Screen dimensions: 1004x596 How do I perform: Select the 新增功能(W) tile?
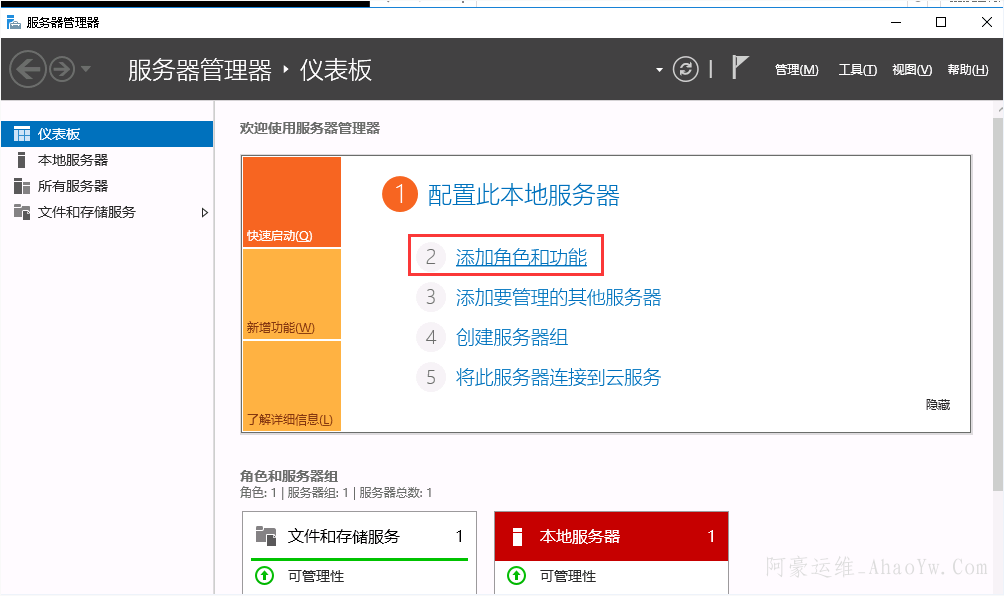click(292, 294)
